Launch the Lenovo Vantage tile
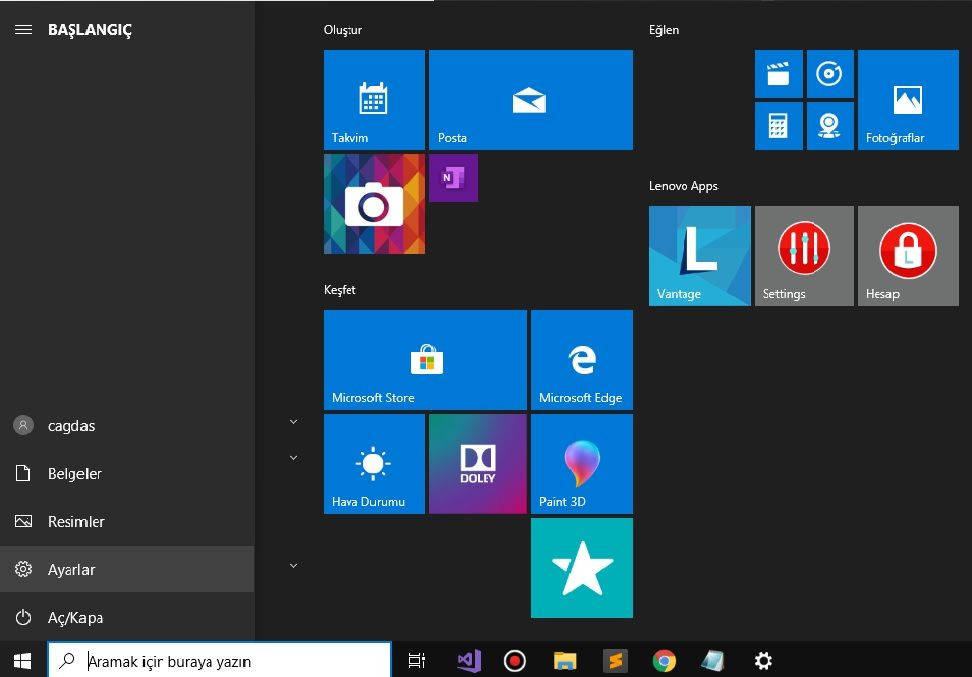Image resolution: width=972 pixels, height=677 pixels. (700, 256)
